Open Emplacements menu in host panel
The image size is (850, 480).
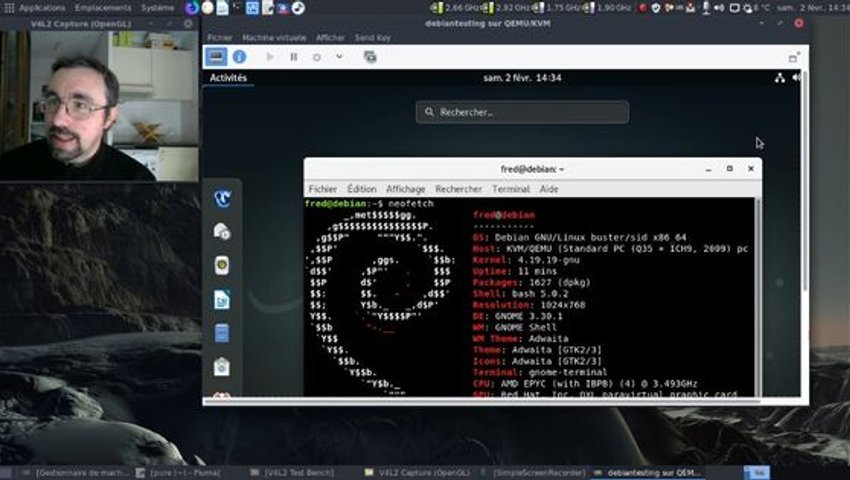pos(103,8)
